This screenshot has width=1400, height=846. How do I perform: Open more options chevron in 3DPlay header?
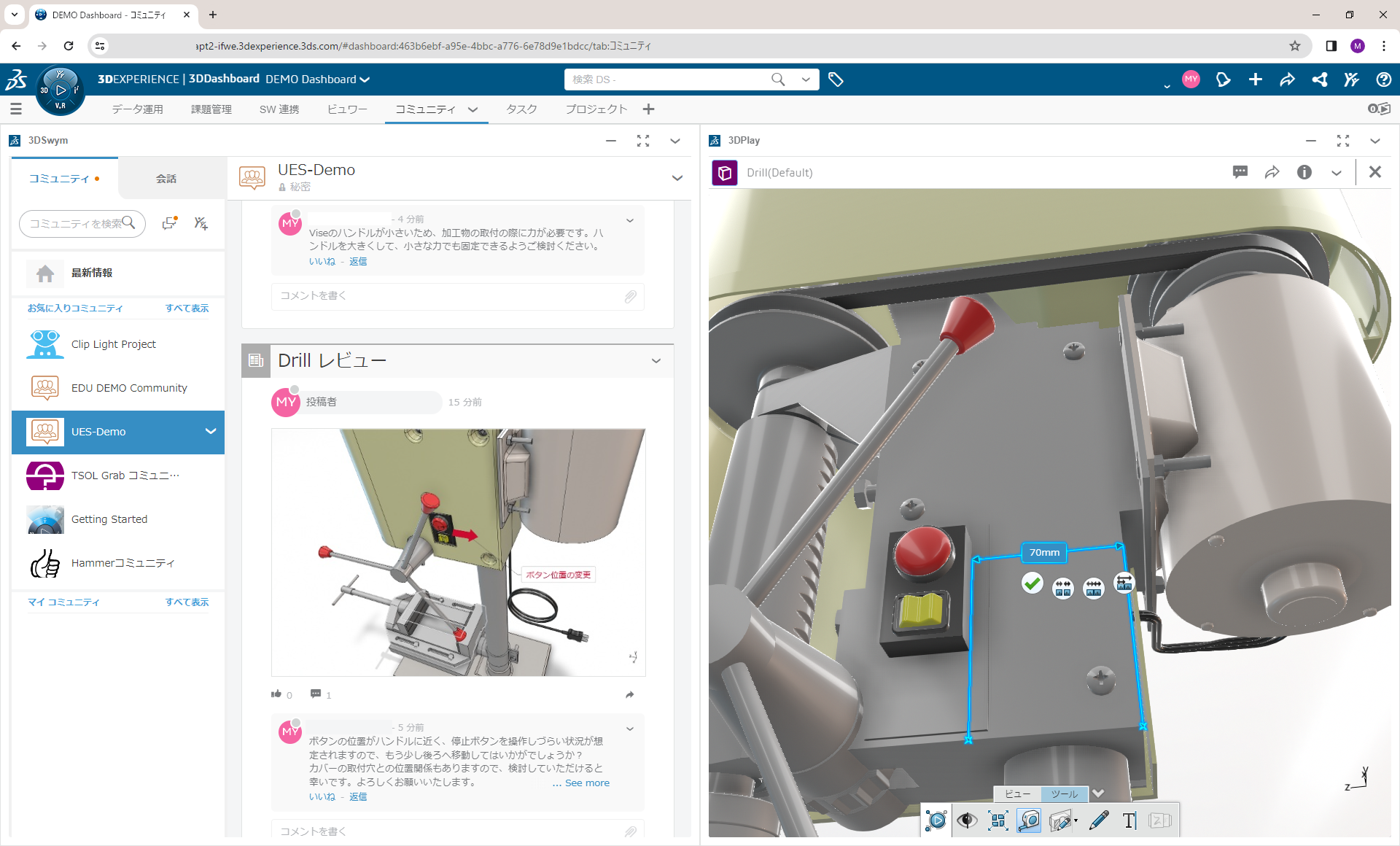pos(1337,173)
